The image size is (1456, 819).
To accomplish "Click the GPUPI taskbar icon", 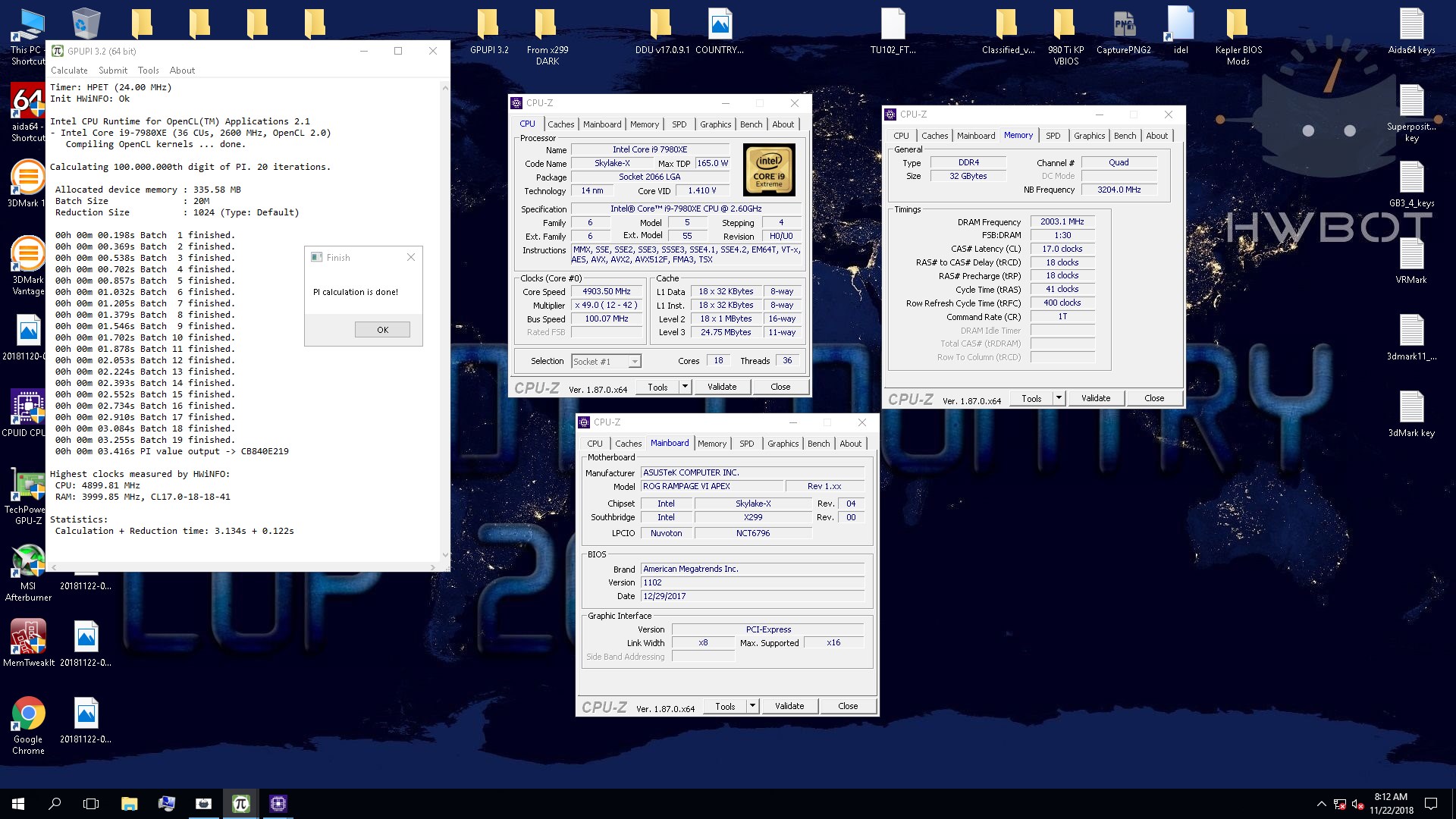I will pos(241,804).
